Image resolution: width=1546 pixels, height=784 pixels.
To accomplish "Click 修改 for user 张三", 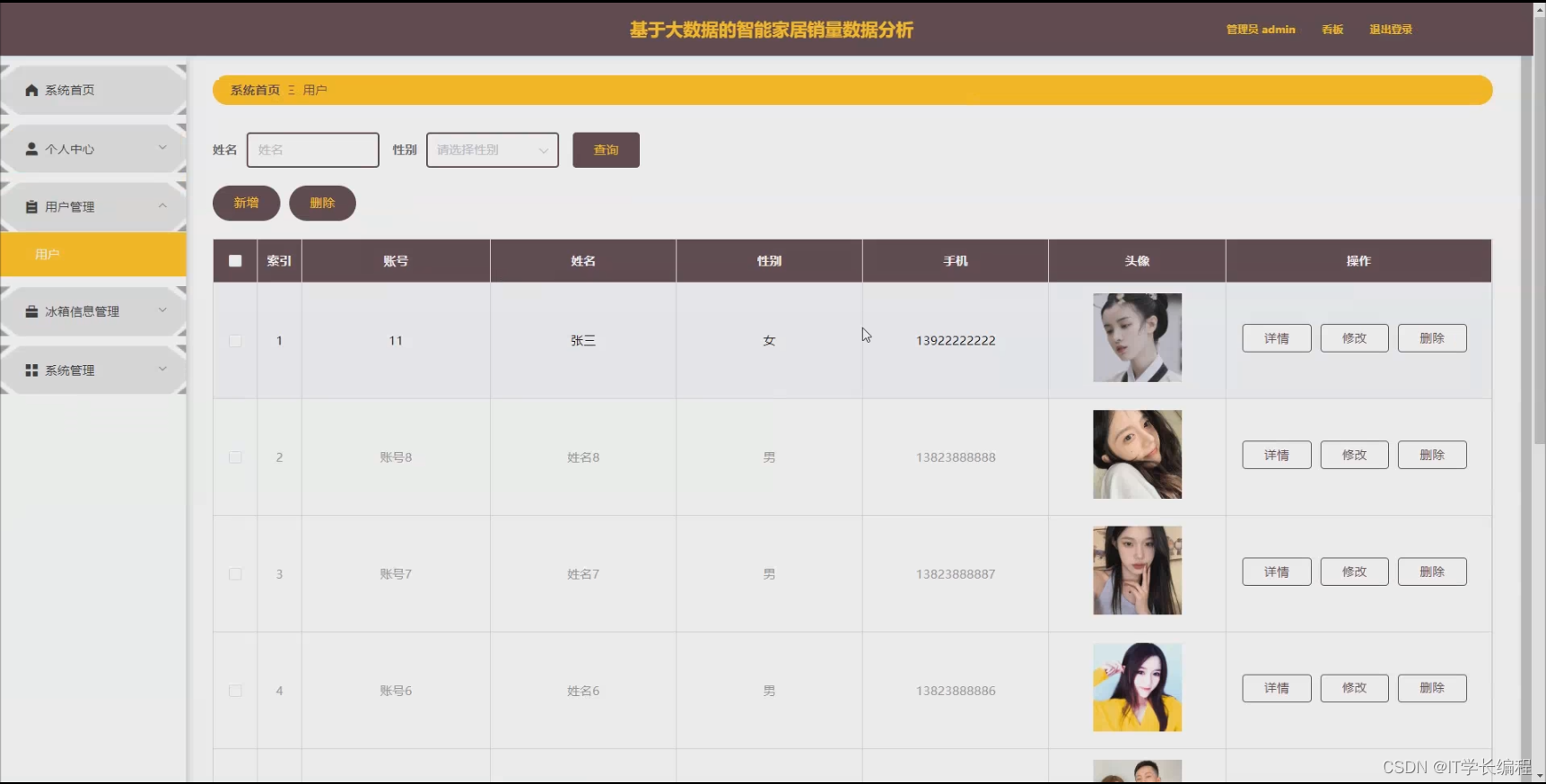I will 1354,338.
